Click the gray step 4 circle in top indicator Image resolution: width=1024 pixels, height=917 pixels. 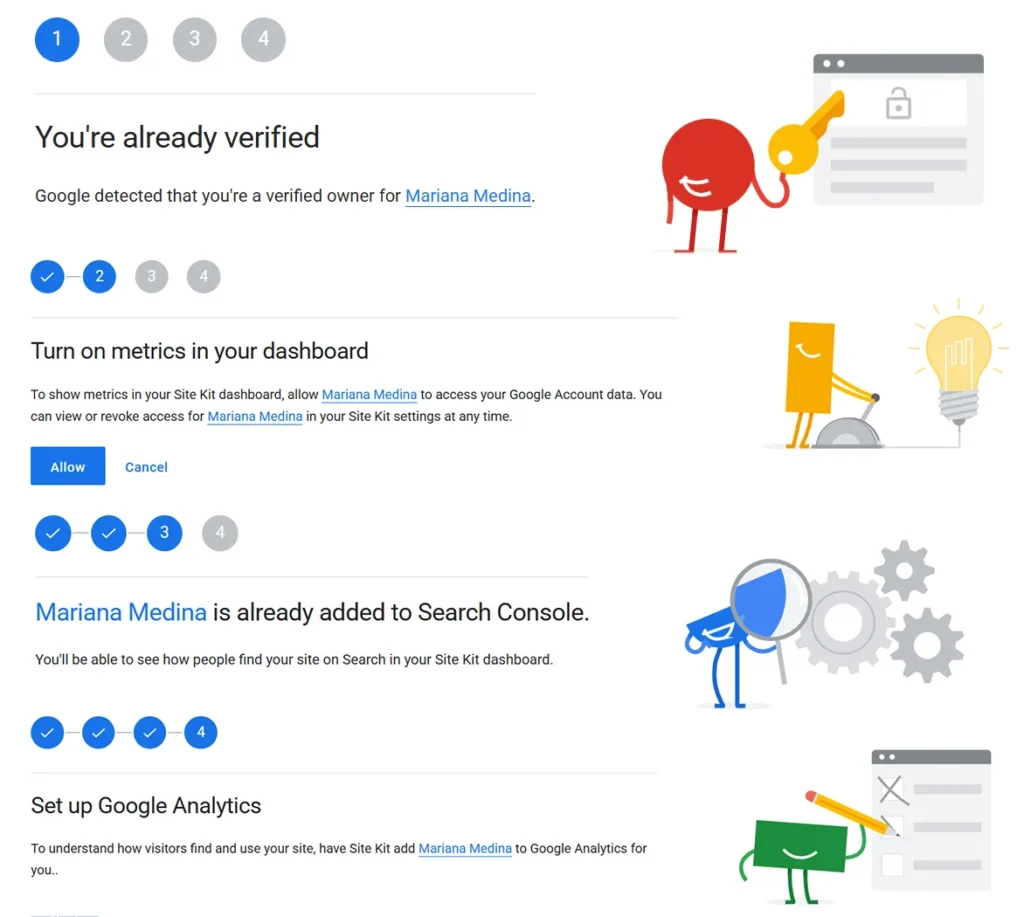point(262,39)
